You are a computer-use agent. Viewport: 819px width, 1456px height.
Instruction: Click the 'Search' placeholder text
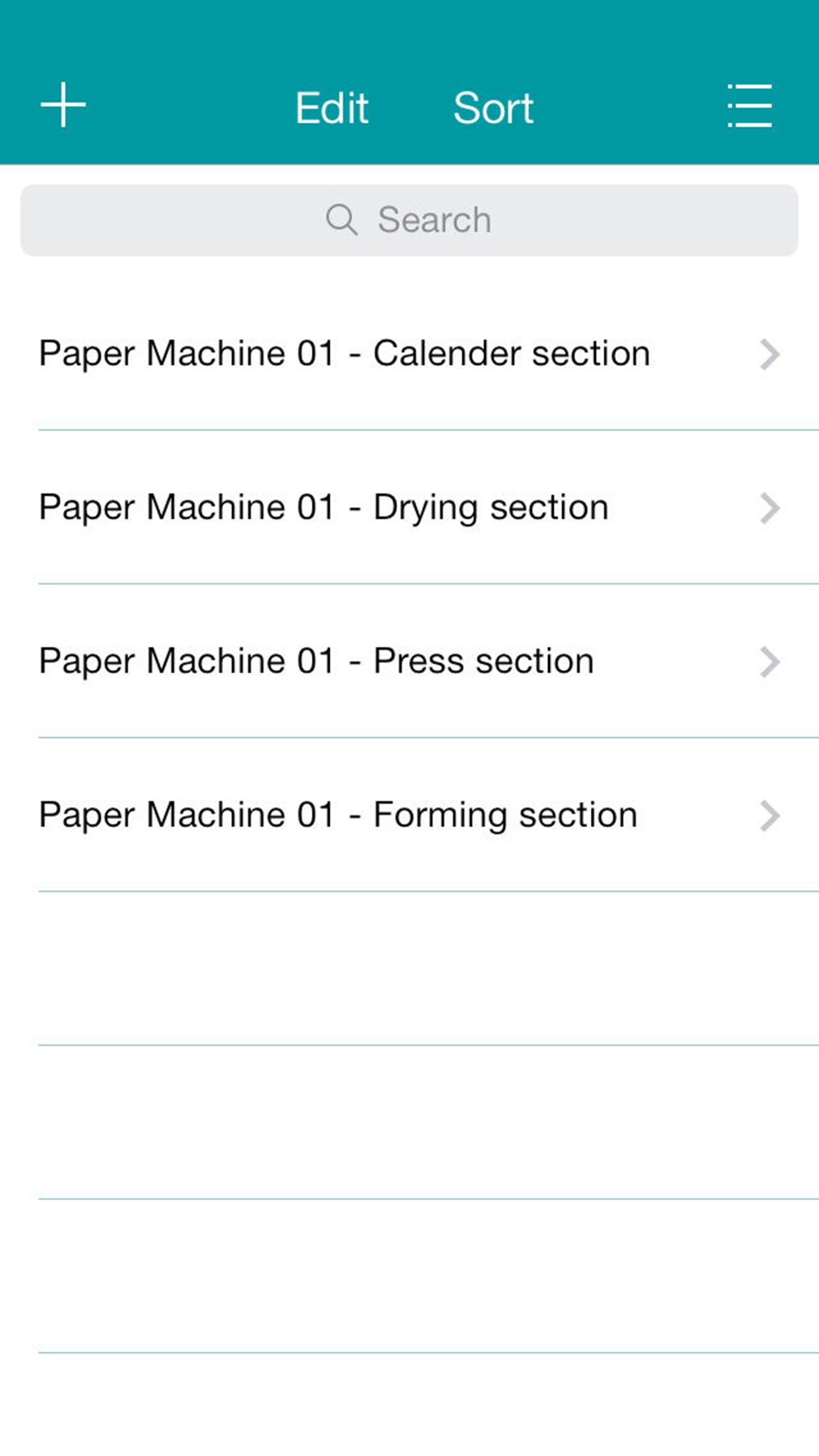[x=435, y=220]
